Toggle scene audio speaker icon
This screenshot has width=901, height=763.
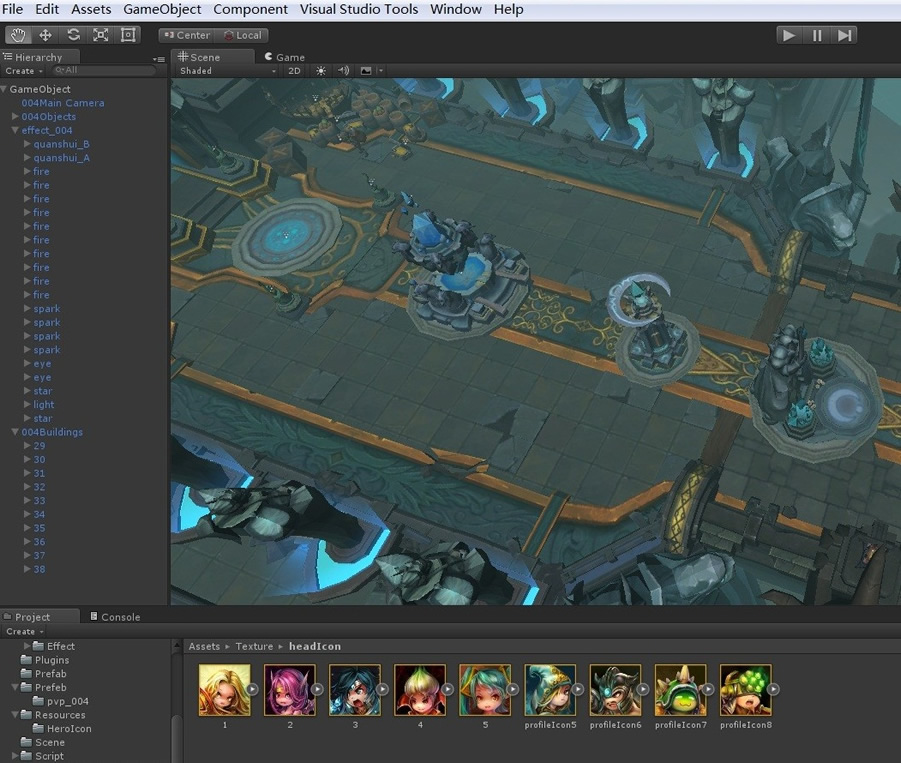(343, 71)
